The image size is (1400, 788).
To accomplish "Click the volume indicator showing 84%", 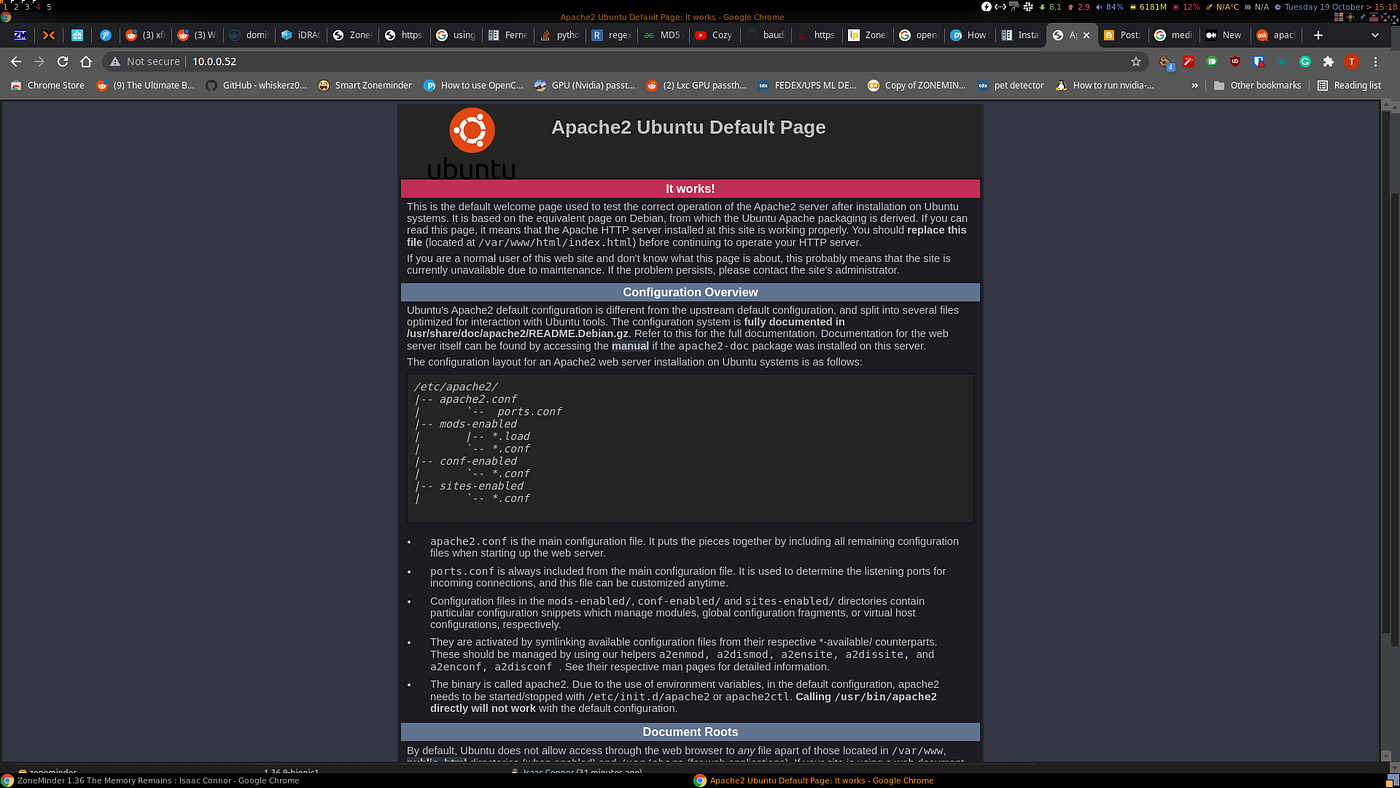I will click(x=1108, y=6).
